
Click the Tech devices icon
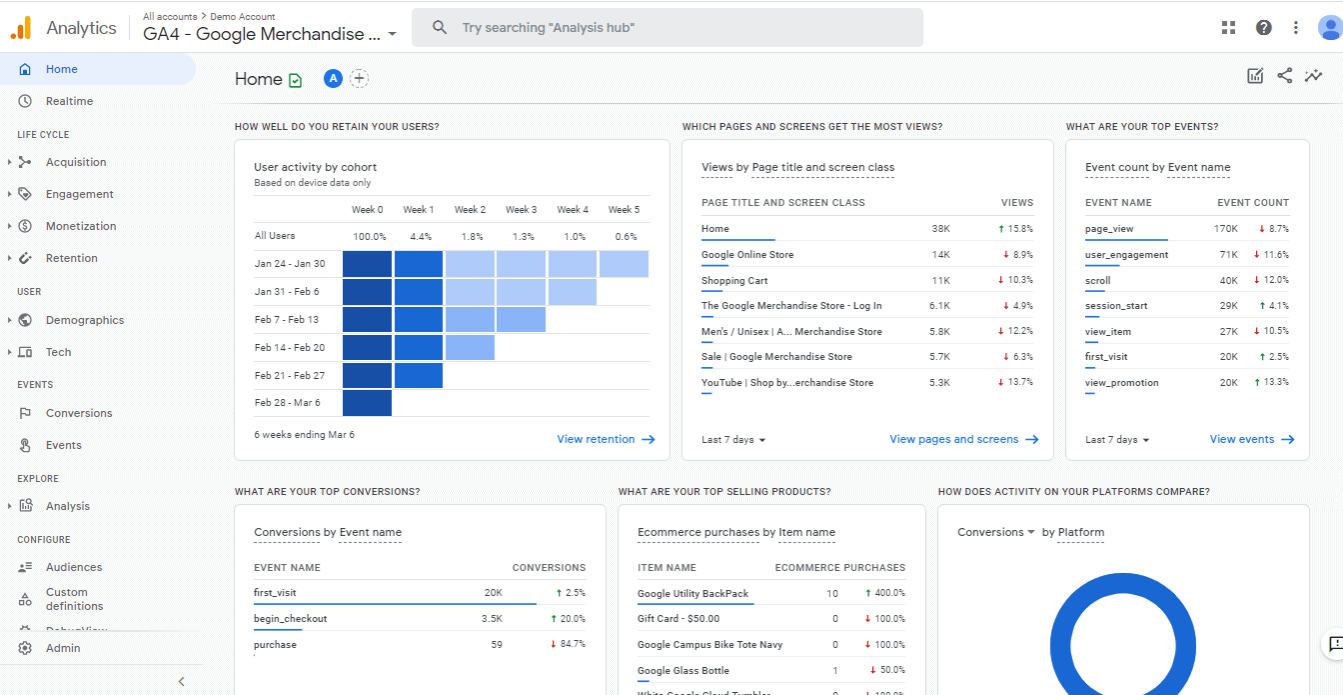click(x=25, y=352)
